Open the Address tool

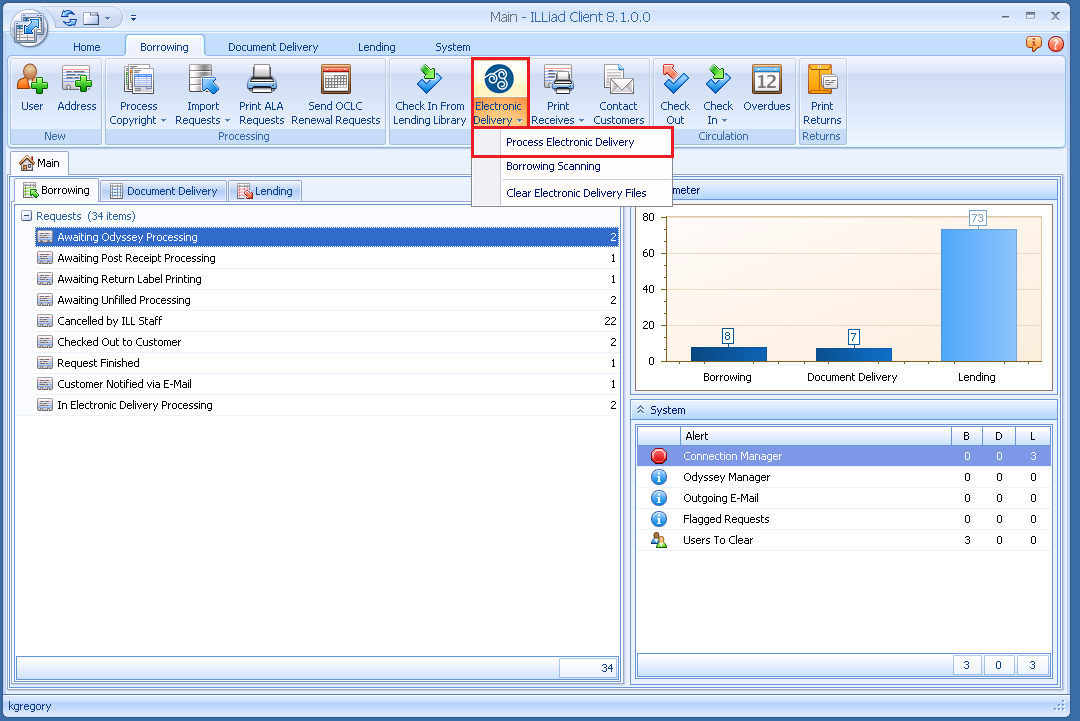76,91
